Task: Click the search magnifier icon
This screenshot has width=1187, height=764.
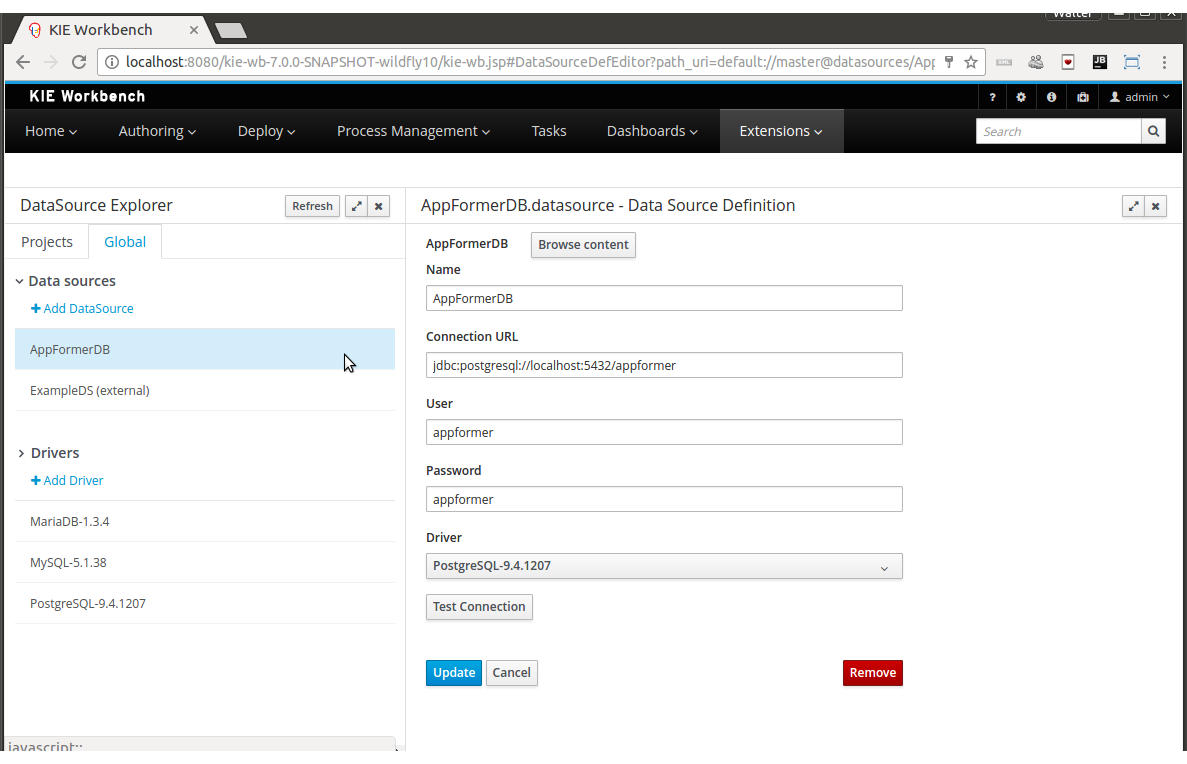Action: tap(1153, 131)
